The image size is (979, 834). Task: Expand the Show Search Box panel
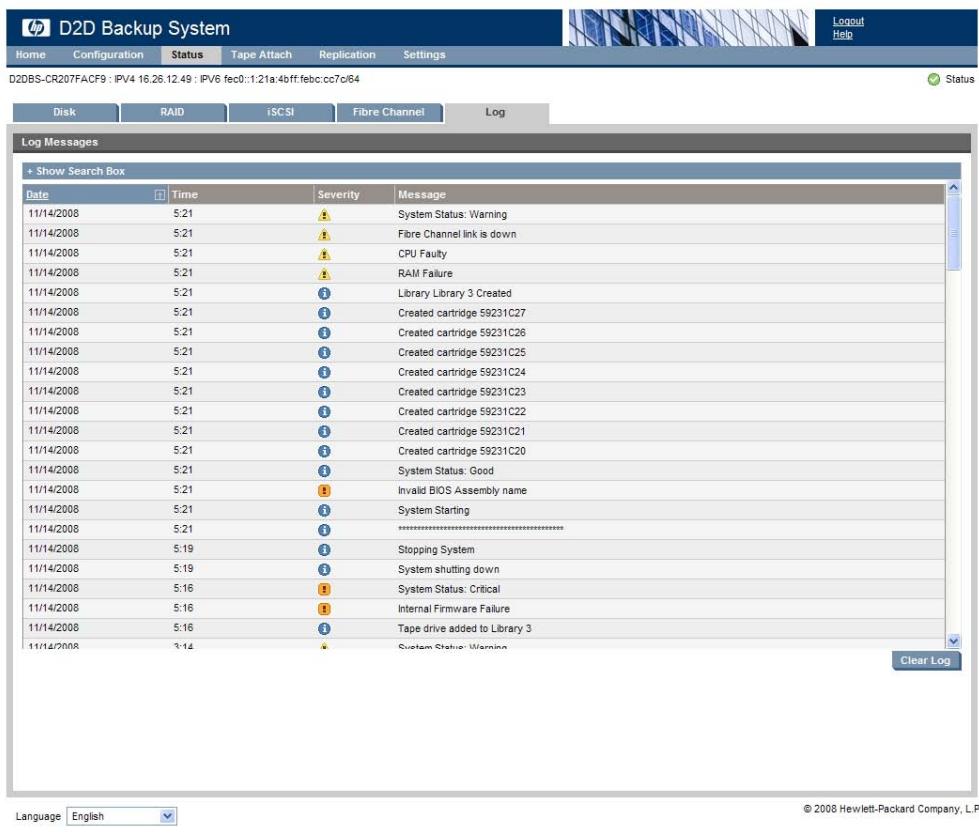click(491, 171)
